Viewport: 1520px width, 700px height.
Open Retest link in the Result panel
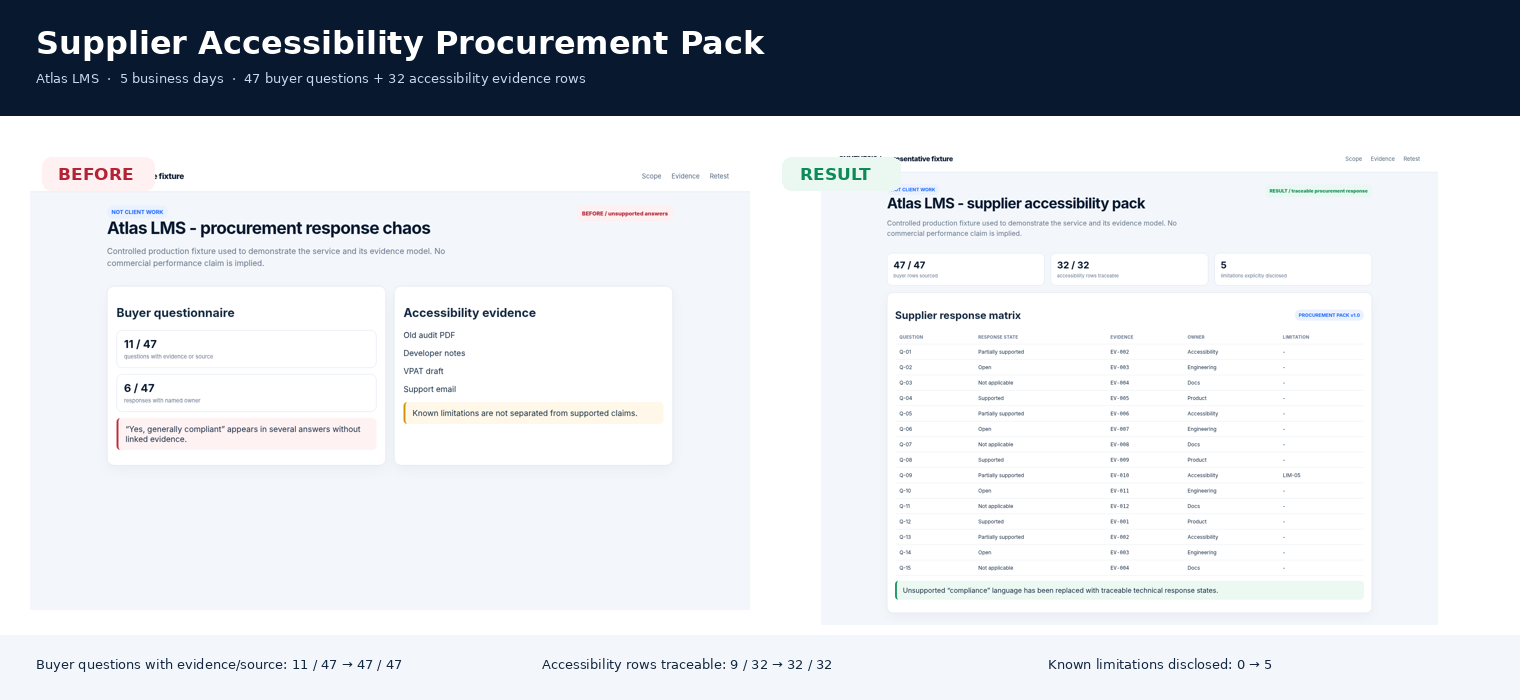[1411, 159]
